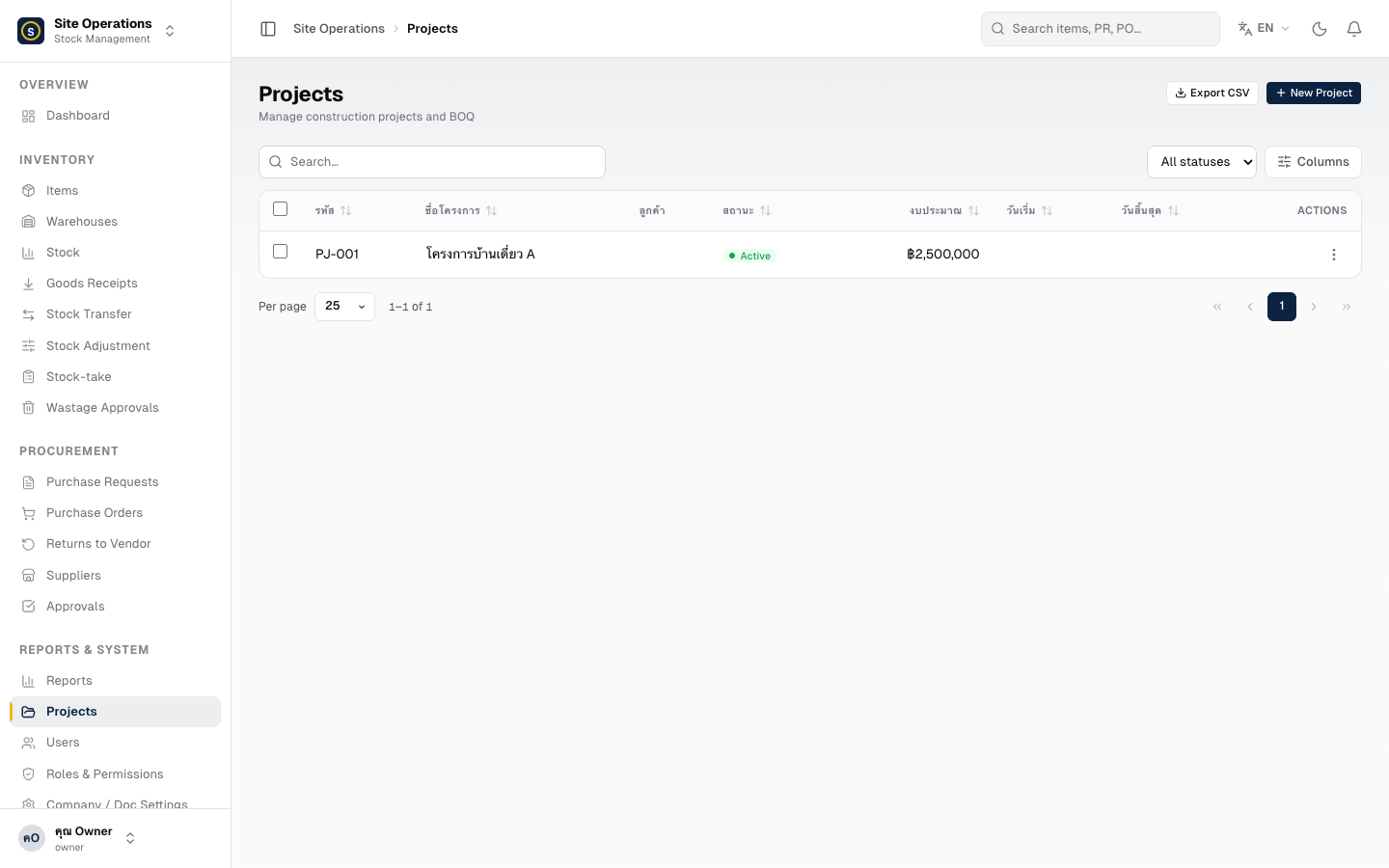Image resolution: width=1389 pixels, height=868 pixels.
Task: Click the Projects breadcrumb text
Action: [x=432, y=29]
